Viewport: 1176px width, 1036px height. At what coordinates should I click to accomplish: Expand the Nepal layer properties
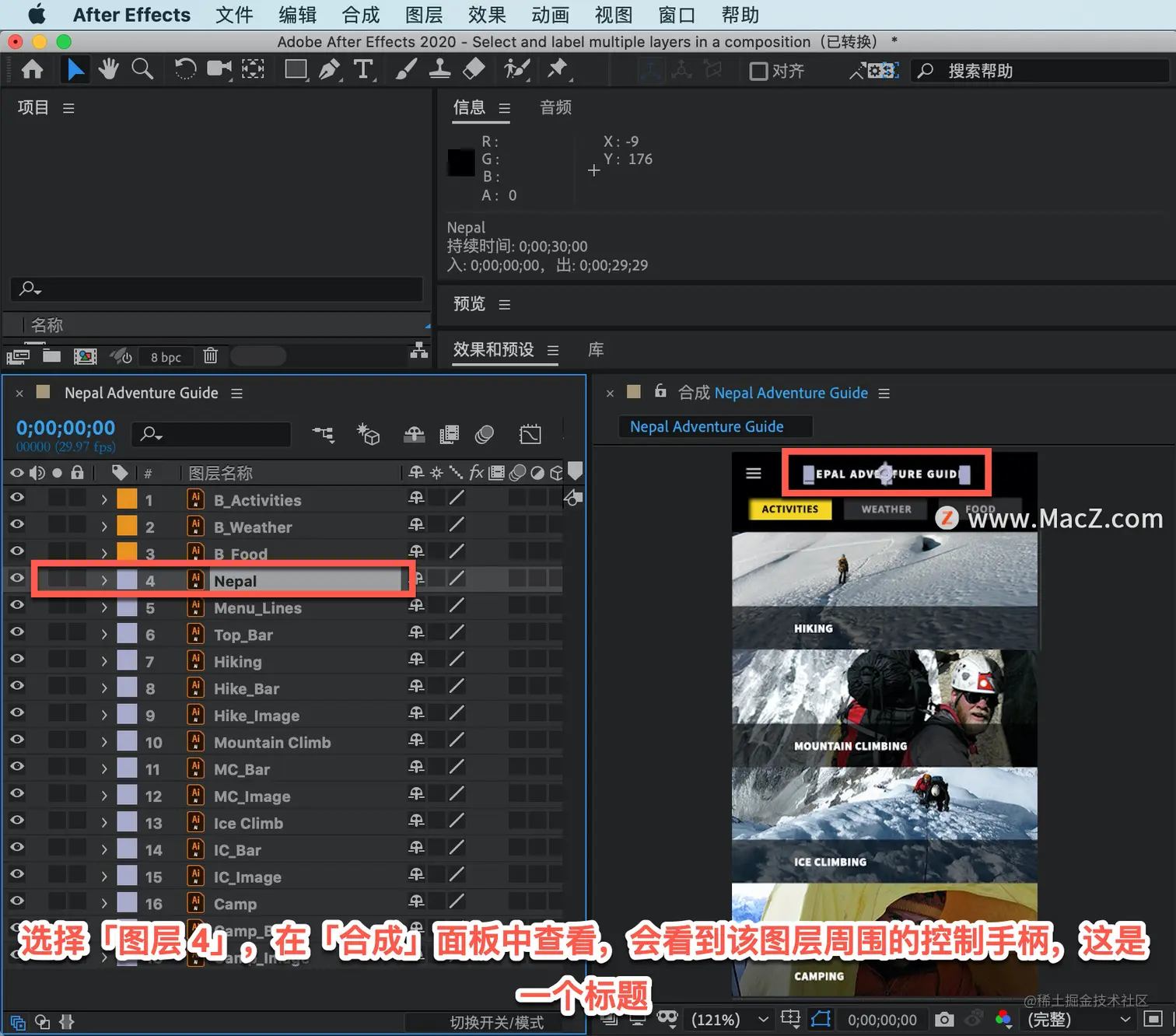click(x=104, y=581)
